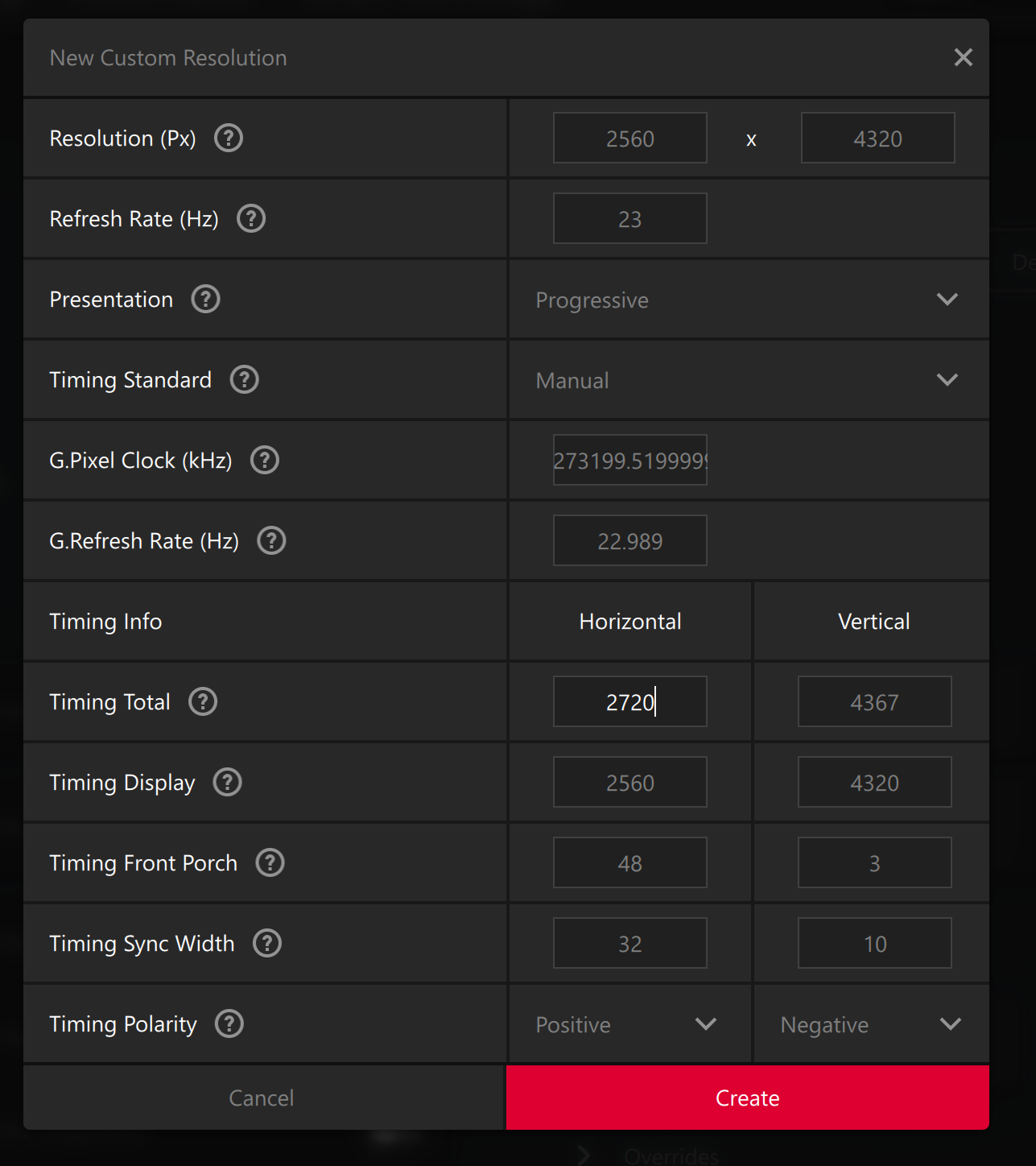Image resolution: width=1036 pixels, height=1166 pixels.
Task: Click the G.Pixel Clock (kHz) question mark
Action: [x=265, y=461]
